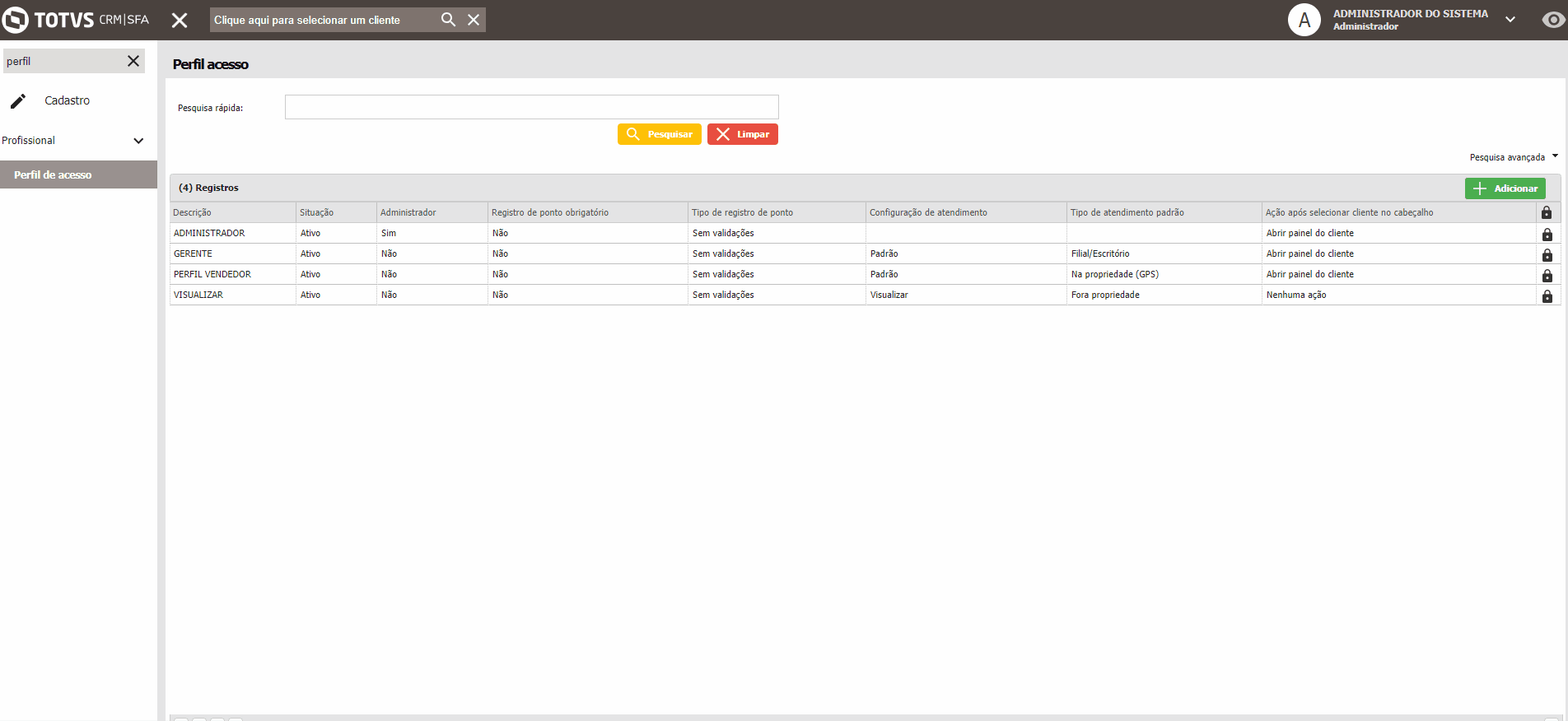Screen dimensions: 1568x721
Task: Select the Perfil de acesso menu item
Action: [x=78, y=174]
